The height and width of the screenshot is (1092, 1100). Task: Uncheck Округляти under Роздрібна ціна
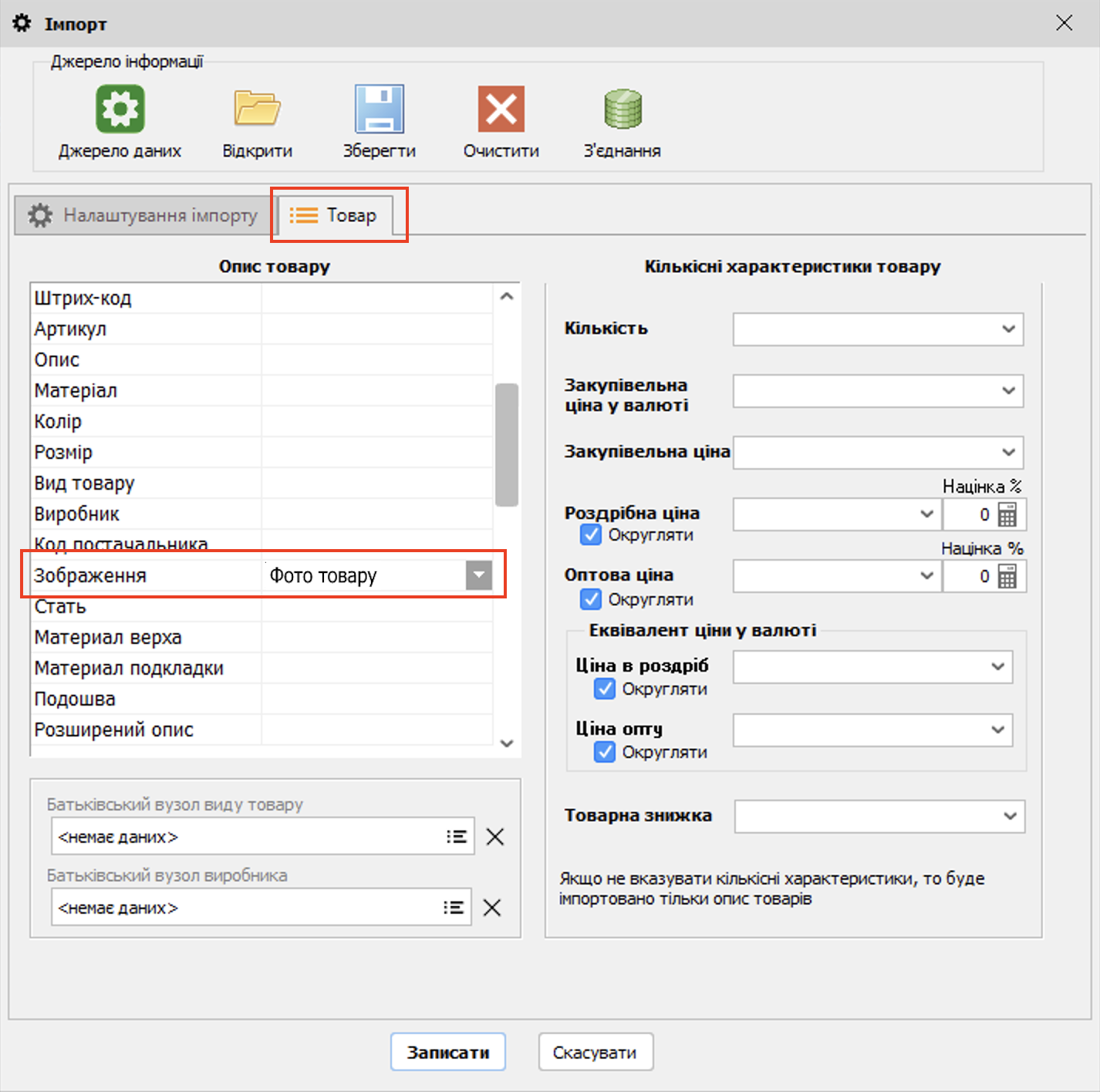(591, 534)
